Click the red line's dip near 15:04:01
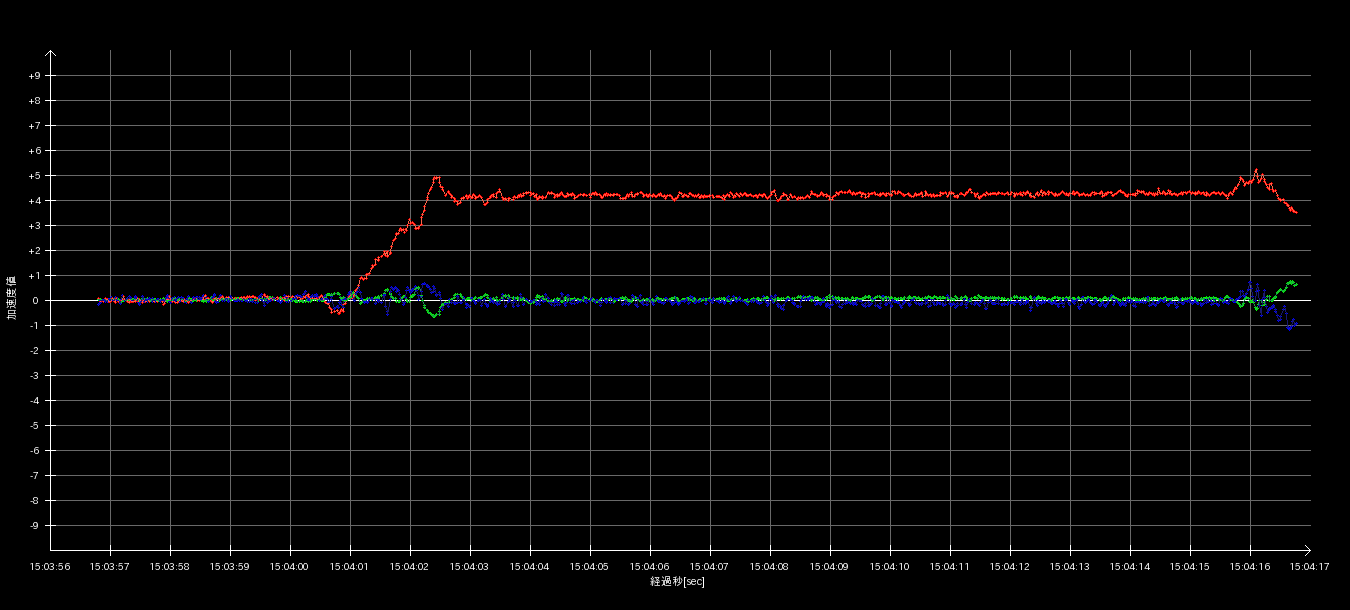The image size is (1350, 610). point(336,312)
